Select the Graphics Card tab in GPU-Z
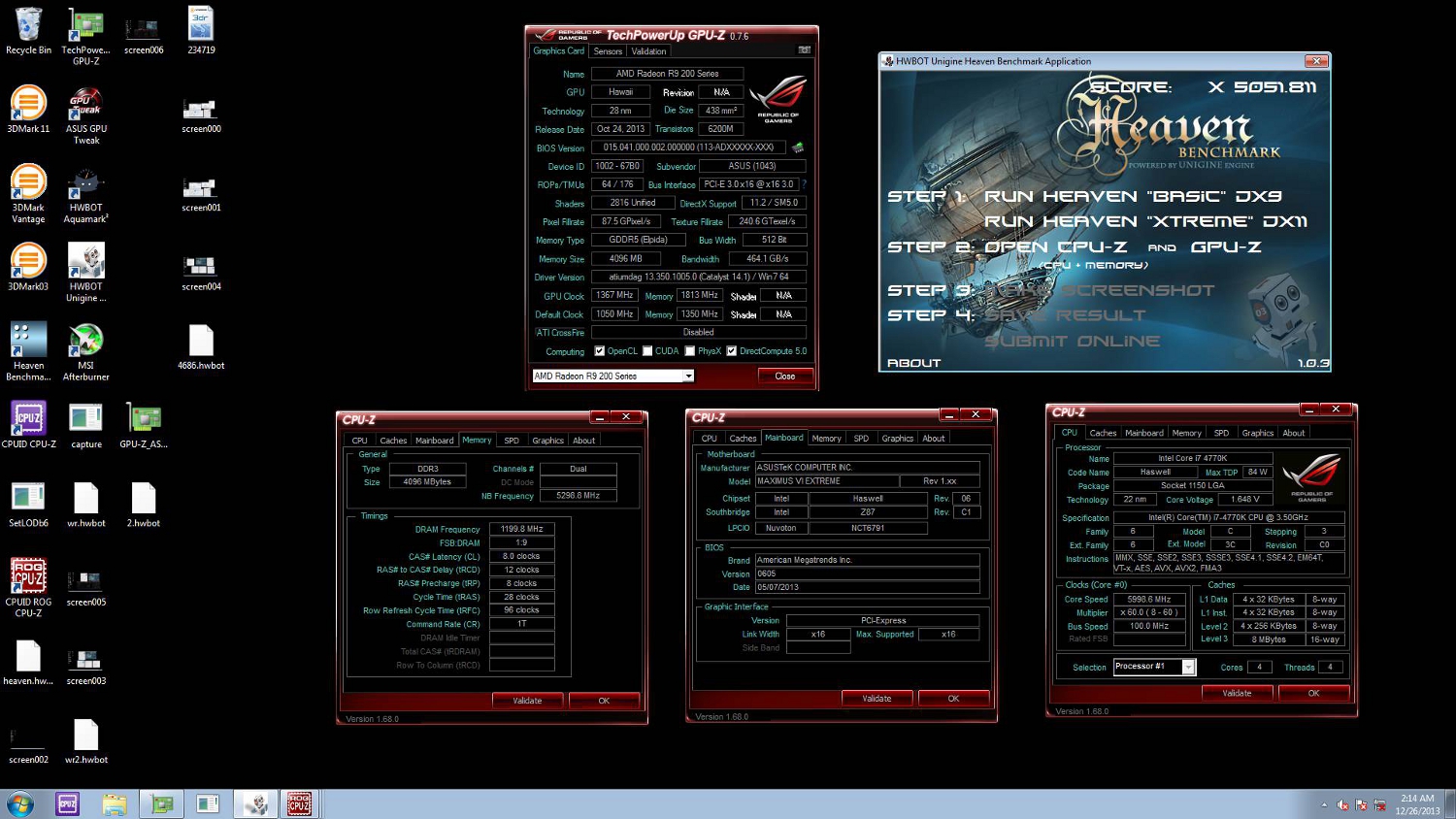1456x819 pixels. (x=559, y=50)
